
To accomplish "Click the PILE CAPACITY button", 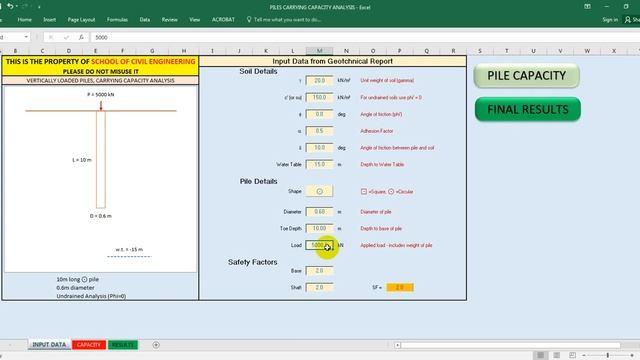I will pos(527,76).
